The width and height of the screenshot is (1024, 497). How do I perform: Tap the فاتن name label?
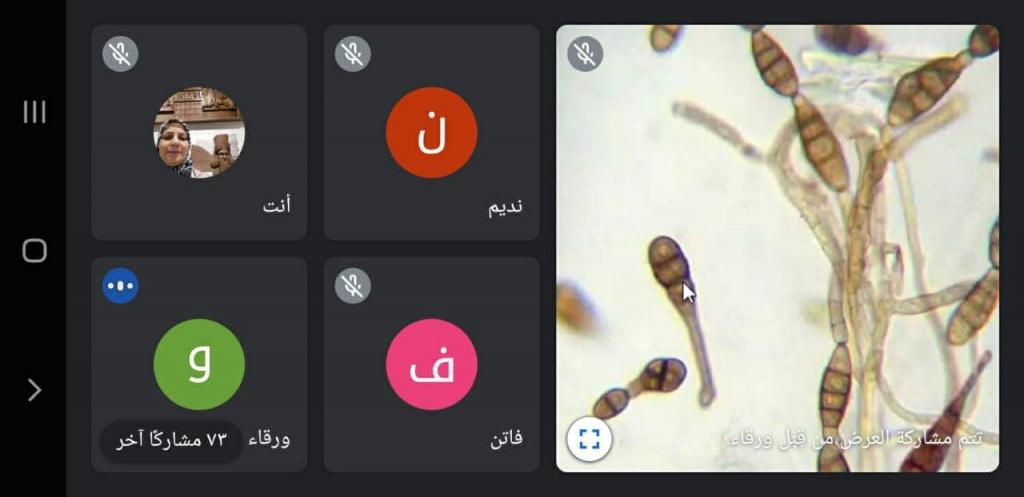pos(506,438)
